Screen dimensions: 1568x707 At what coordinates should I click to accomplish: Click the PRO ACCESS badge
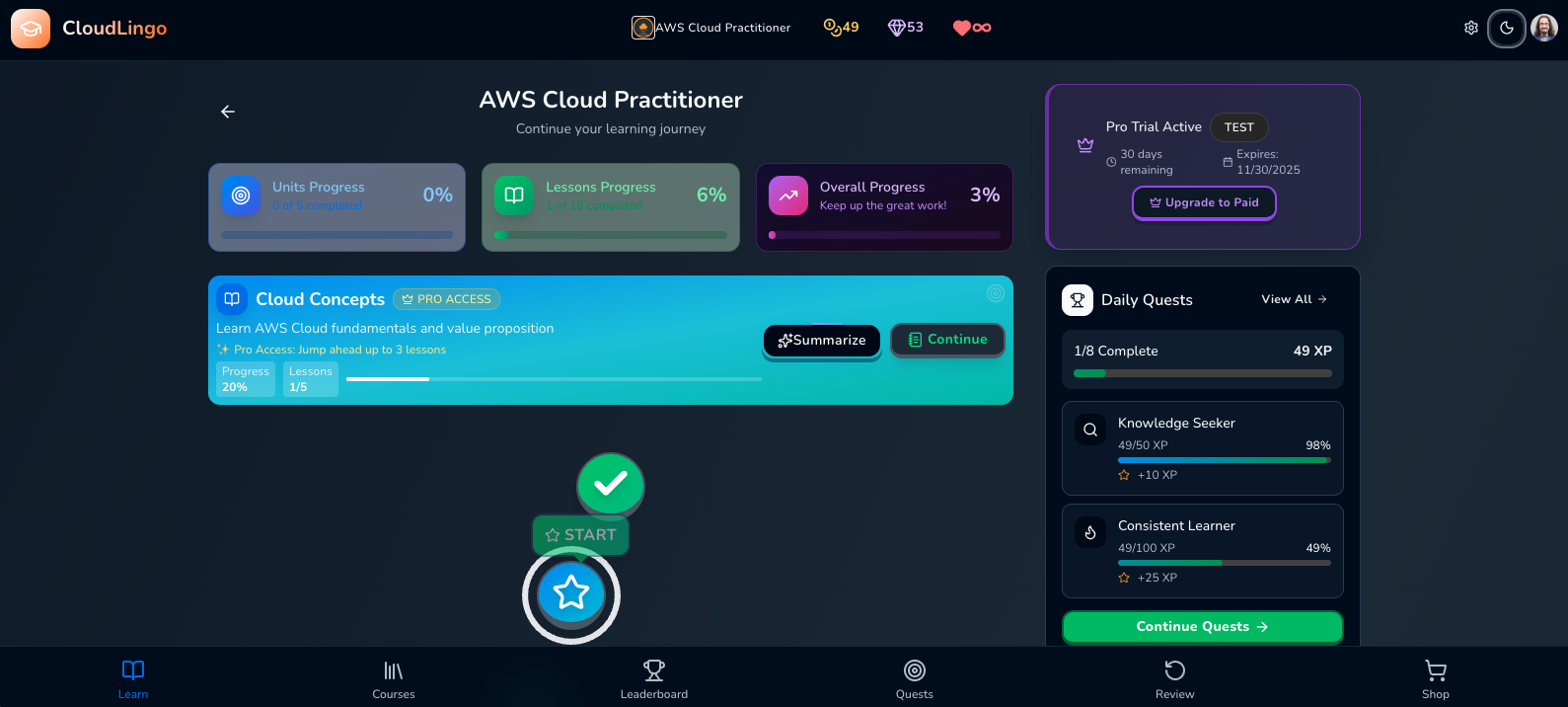coord(447,299)
